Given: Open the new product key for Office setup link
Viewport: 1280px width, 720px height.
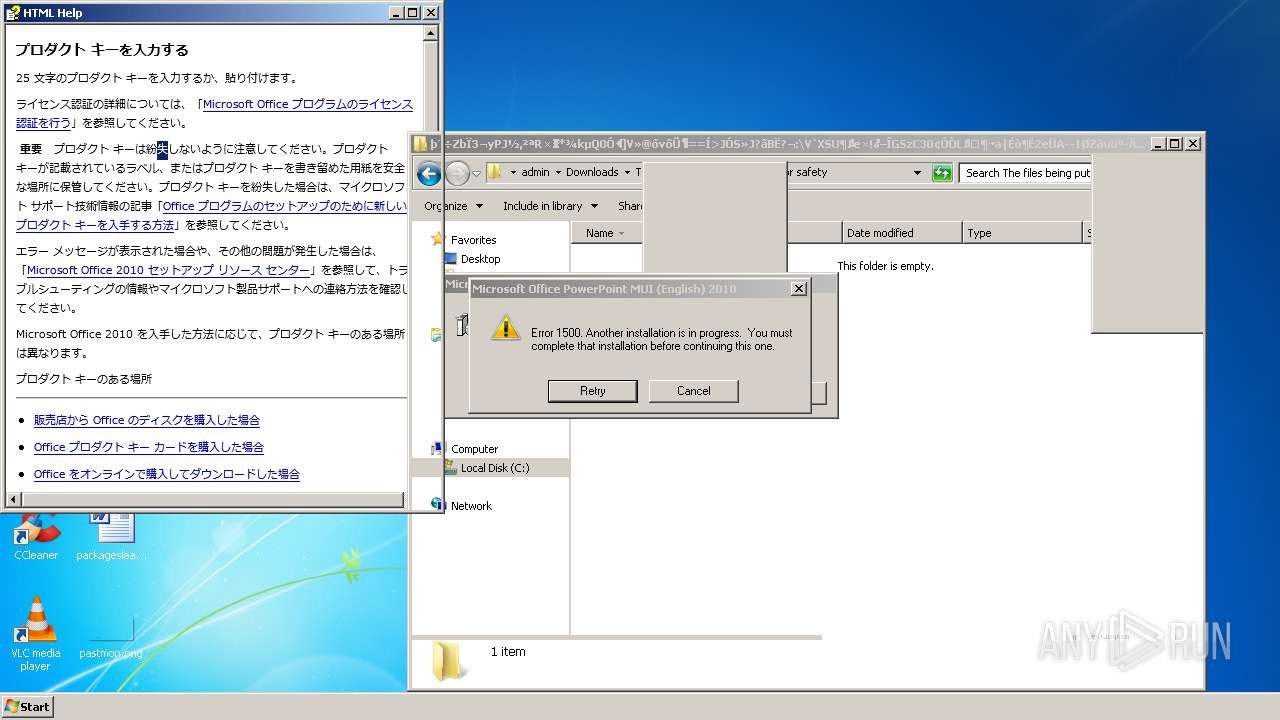Looking at the screenshot, I should coord(211,215).
